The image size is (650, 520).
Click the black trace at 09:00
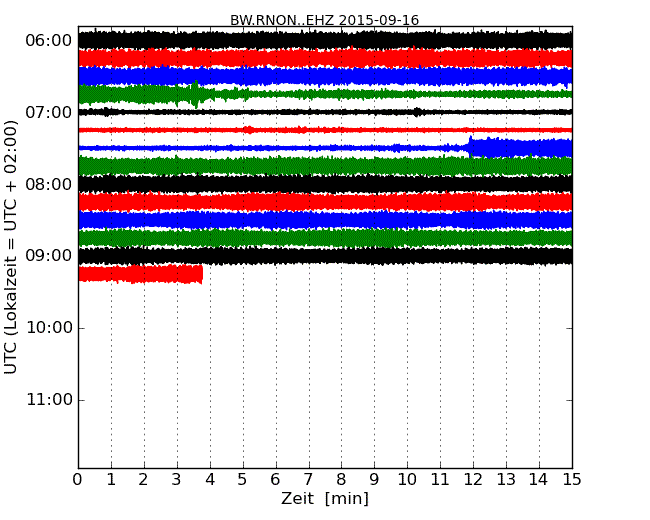pyautogui.click(x=325, y=256)
